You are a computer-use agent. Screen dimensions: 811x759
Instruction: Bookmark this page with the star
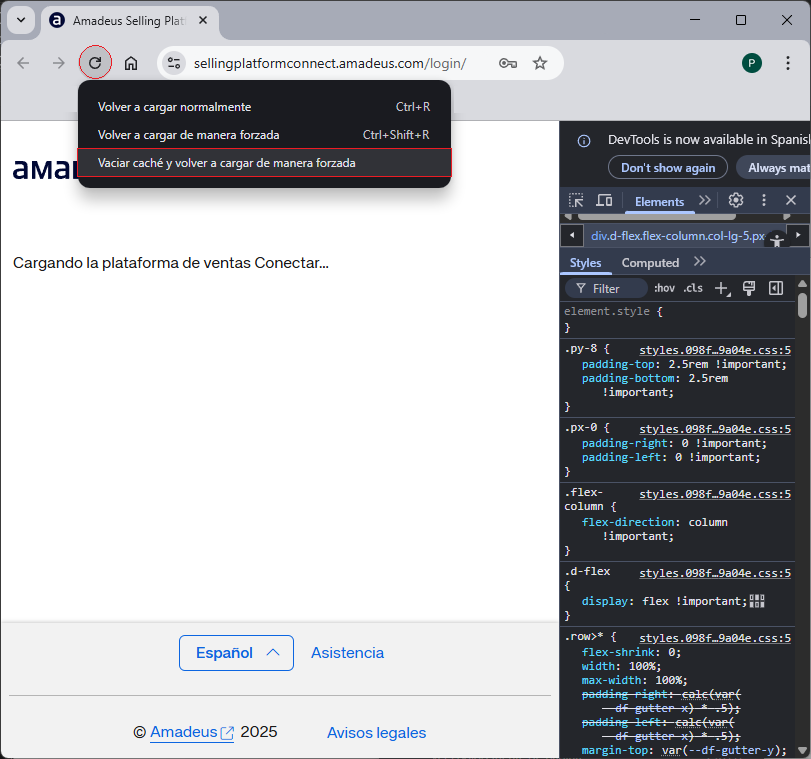540,63
